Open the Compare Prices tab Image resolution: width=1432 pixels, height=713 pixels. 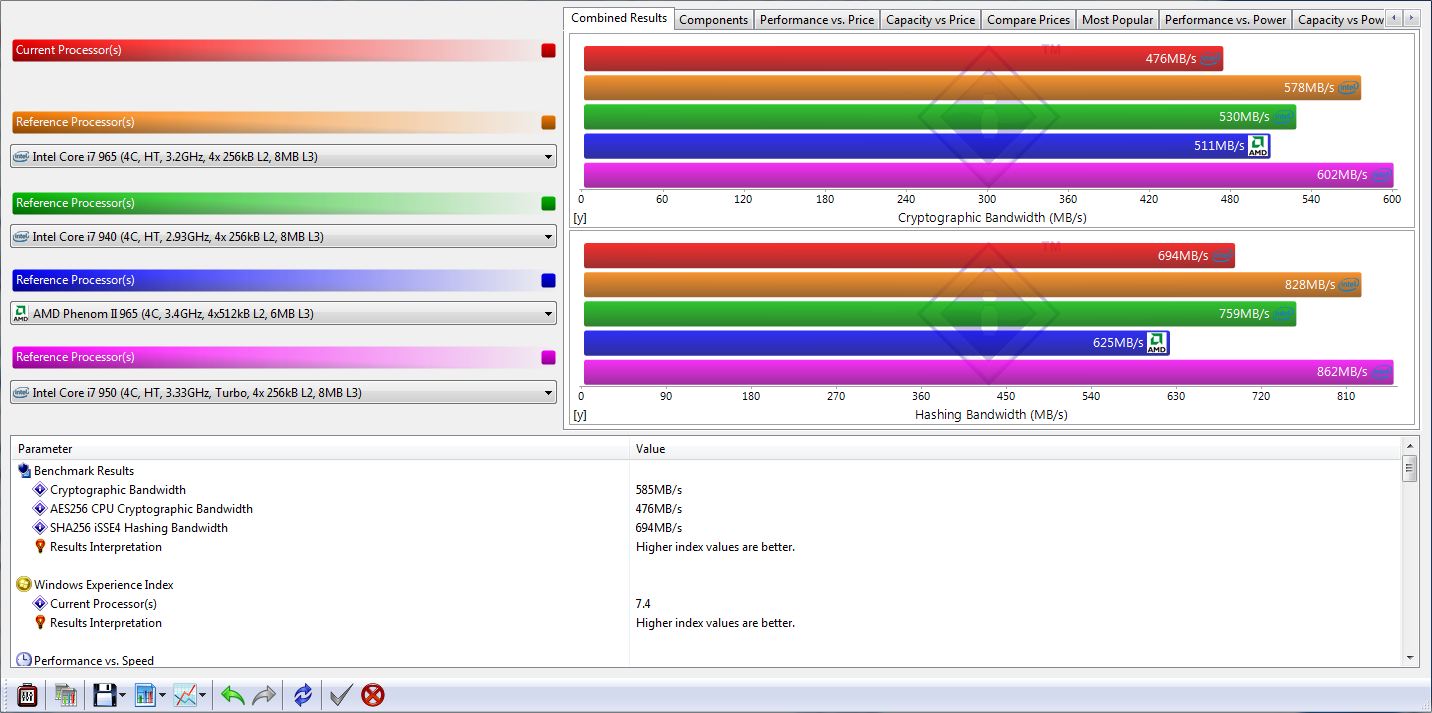[1029, 20]
